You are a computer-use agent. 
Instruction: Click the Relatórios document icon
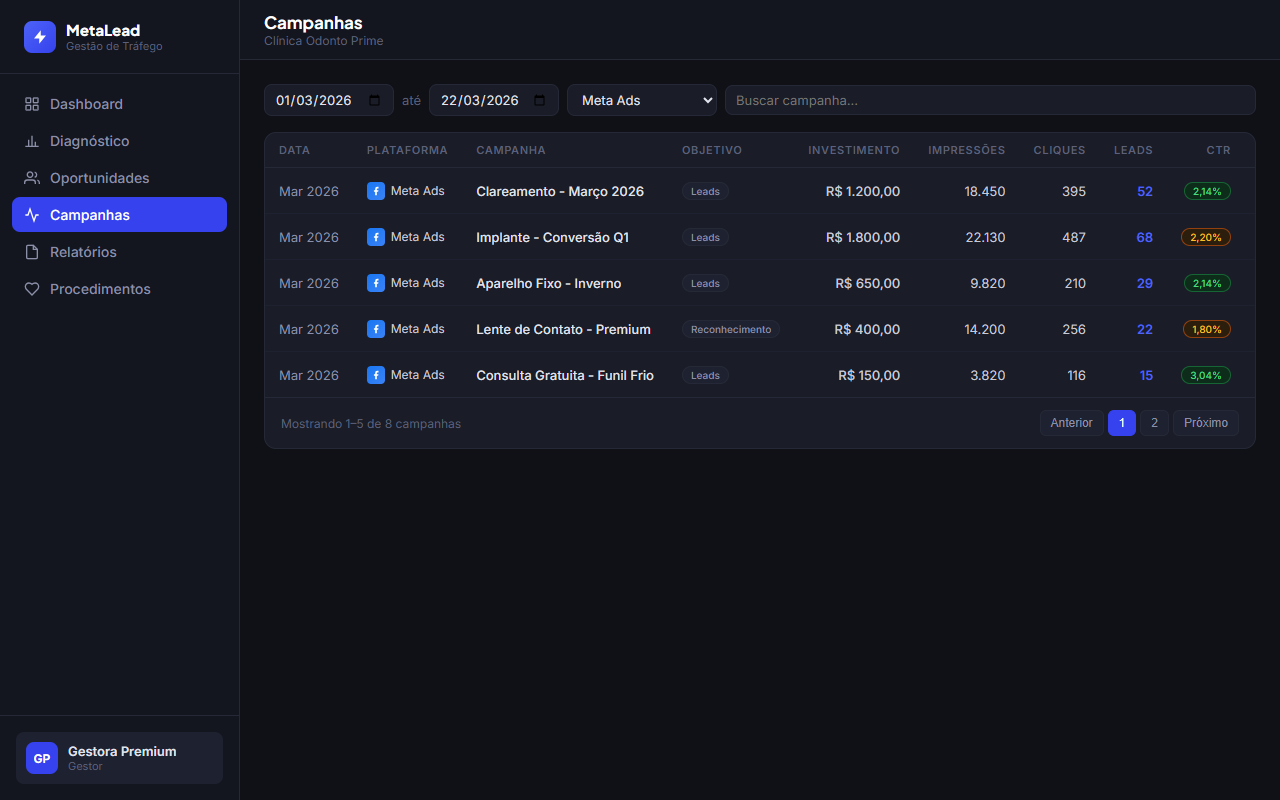(x=32, y=252)
